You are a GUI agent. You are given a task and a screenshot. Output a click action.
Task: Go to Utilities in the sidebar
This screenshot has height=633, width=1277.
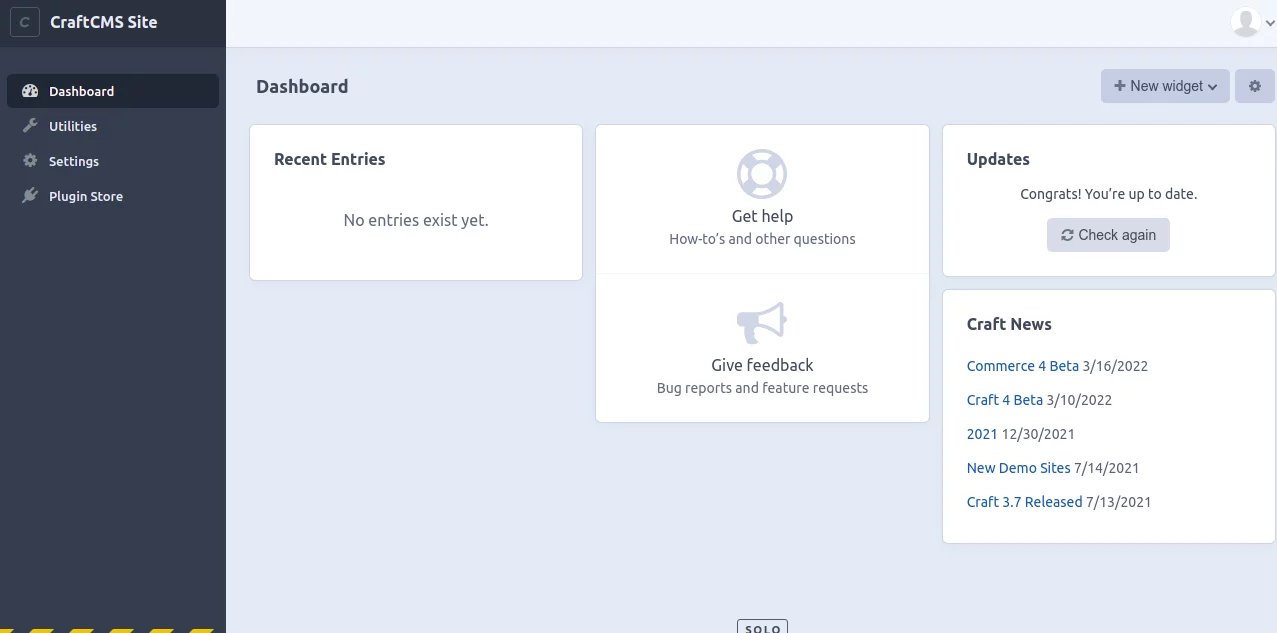coord(113,126)
